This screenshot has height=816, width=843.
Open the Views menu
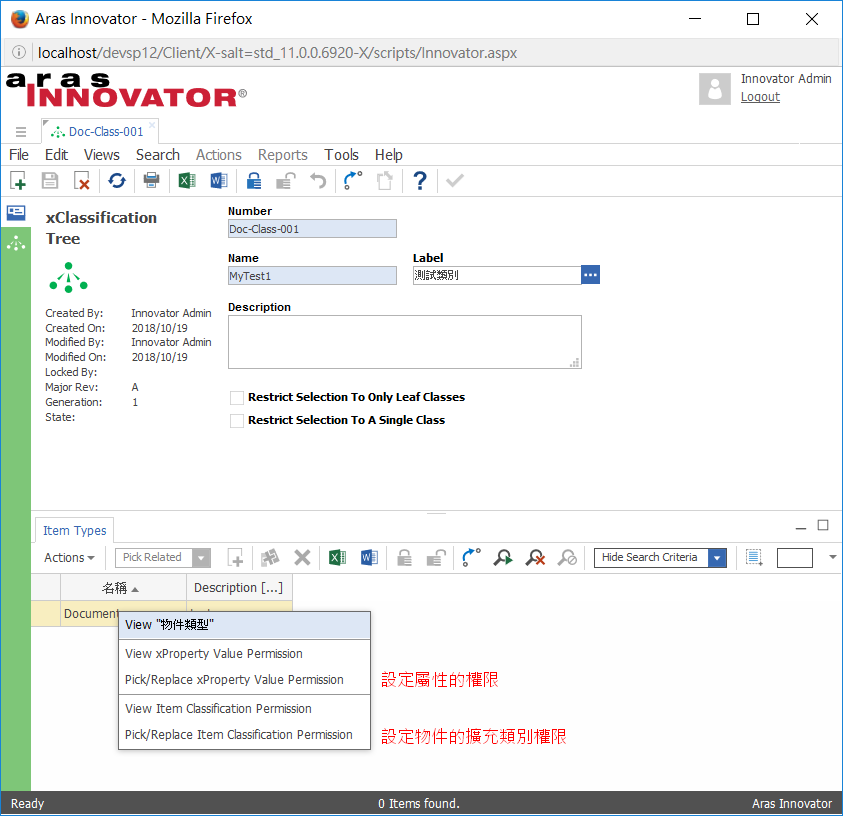(x=102, y=155)
